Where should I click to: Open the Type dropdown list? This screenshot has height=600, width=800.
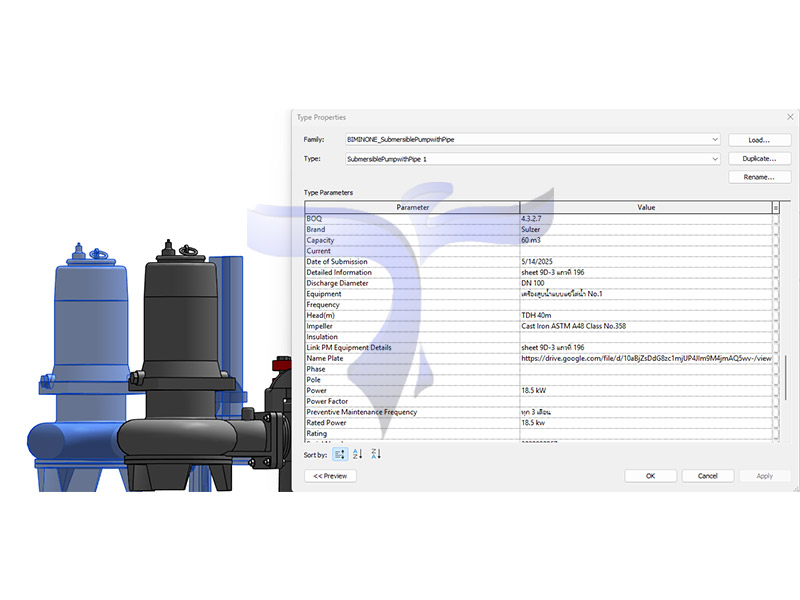point(714,159)
